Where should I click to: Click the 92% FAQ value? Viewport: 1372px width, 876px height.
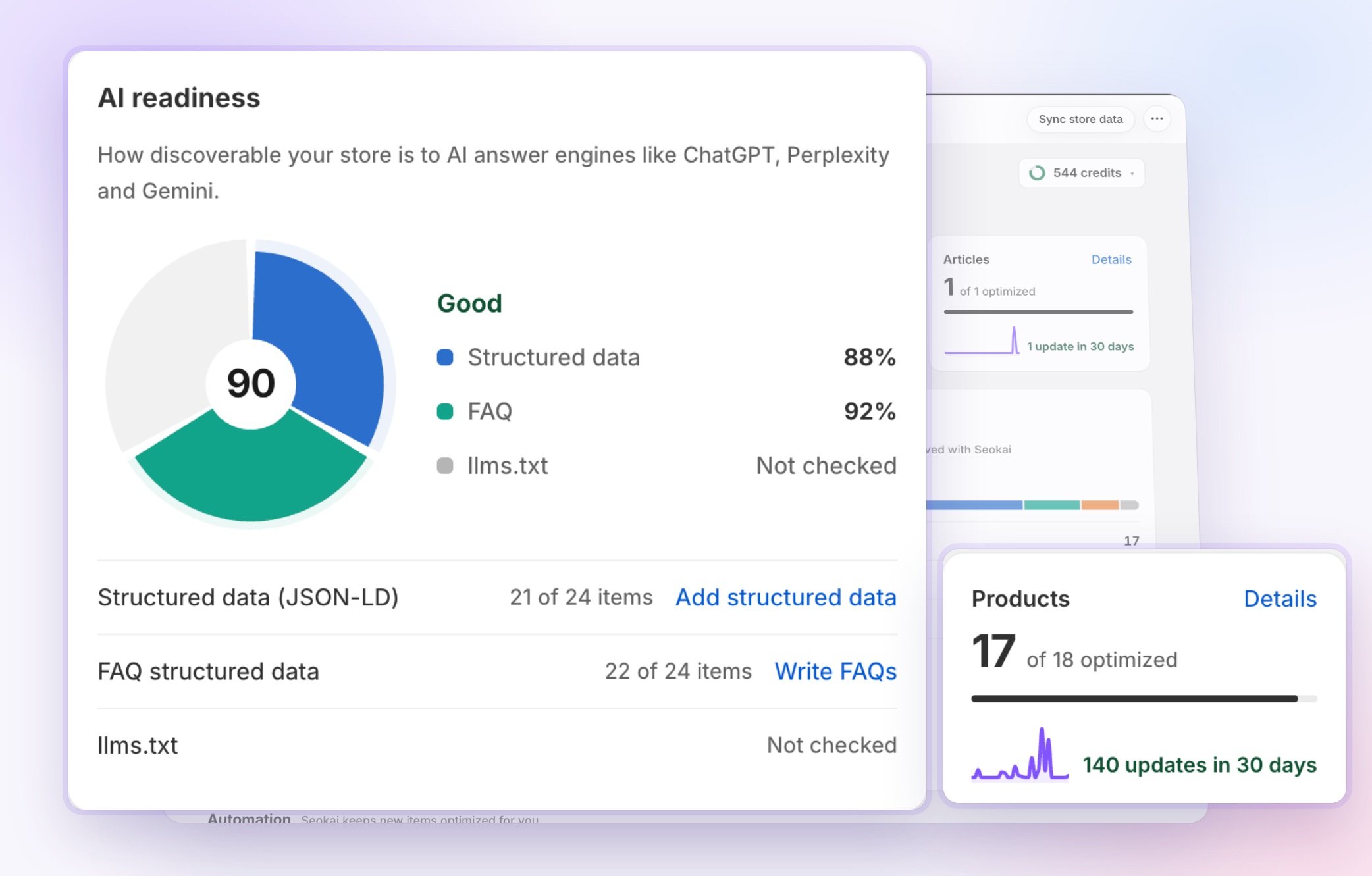[870, 411]
